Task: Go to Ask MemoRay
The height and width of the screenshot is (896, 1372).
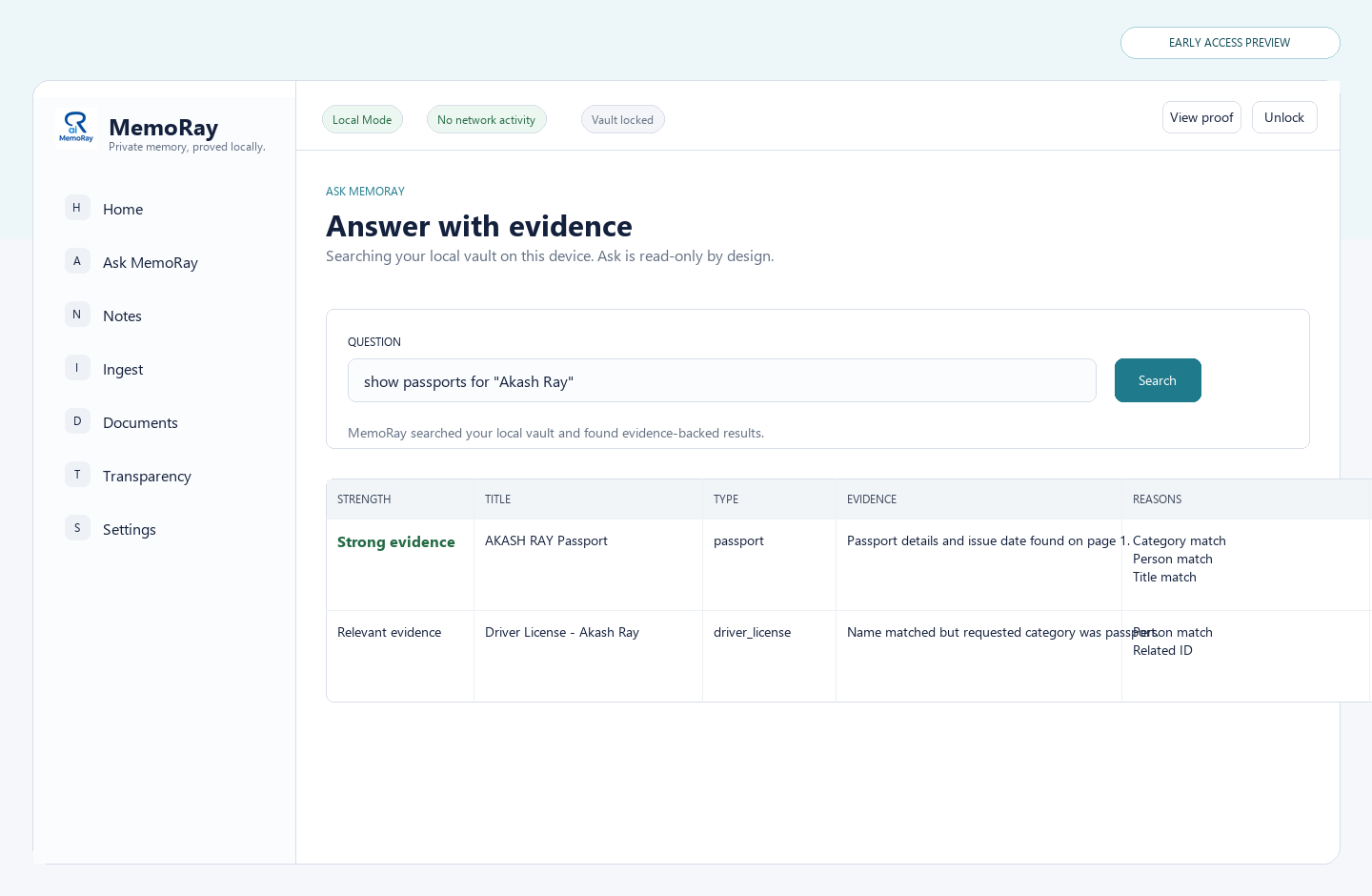Action: 151,262
